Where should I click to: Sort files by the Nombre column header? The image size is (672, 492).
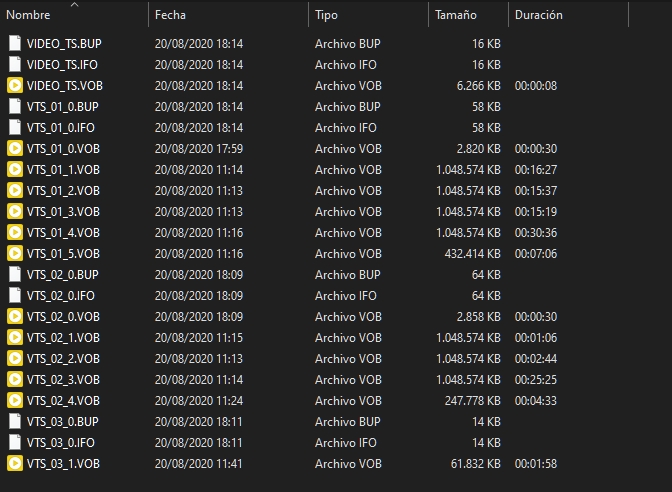tap(28, 16)
